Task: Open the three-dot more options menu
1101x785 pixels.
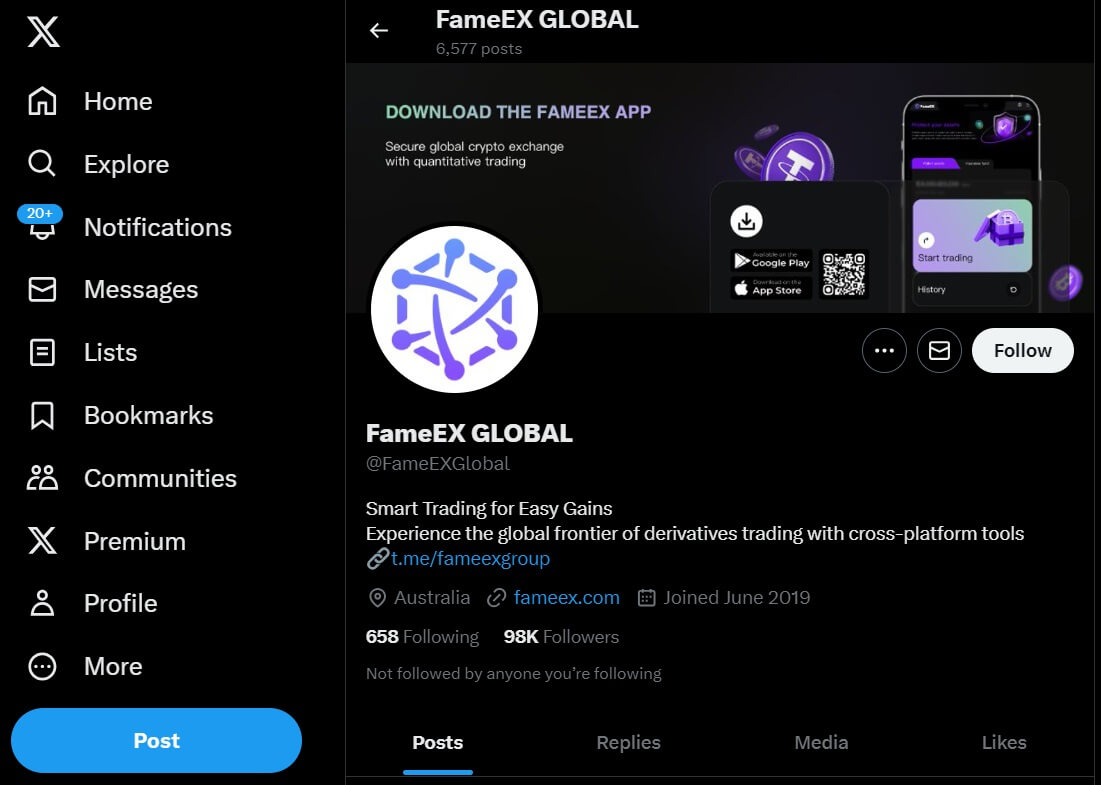Action: [x=884, y=350]
